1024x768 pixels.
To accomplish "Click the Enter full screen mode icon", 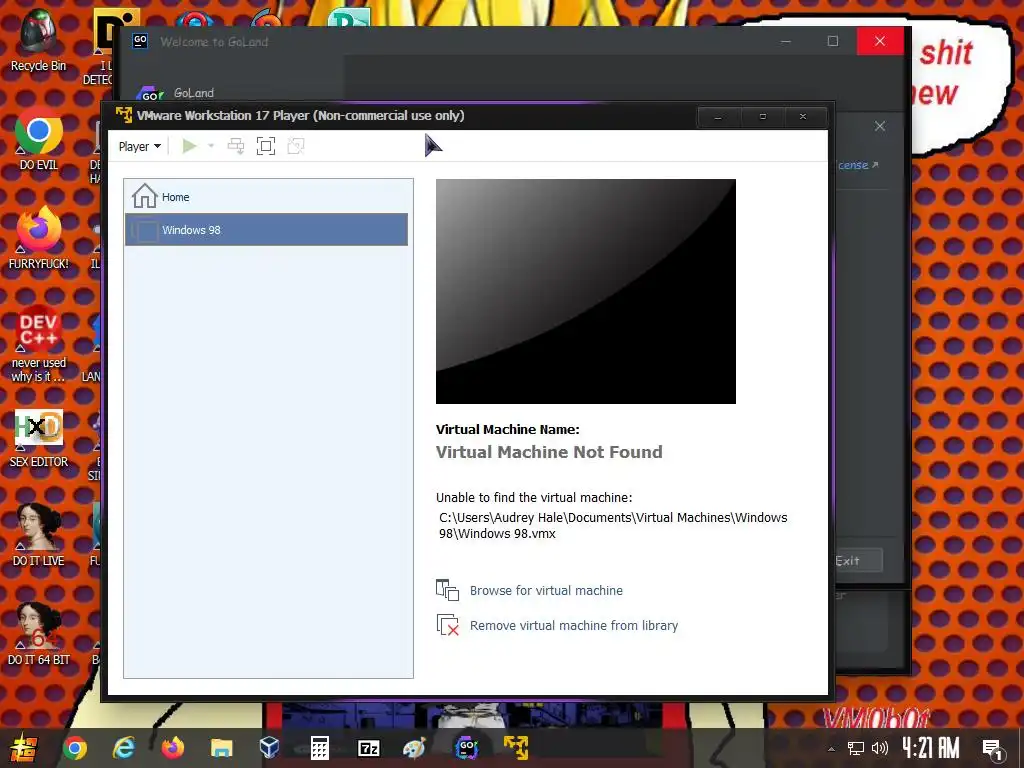I will [266, 146].
